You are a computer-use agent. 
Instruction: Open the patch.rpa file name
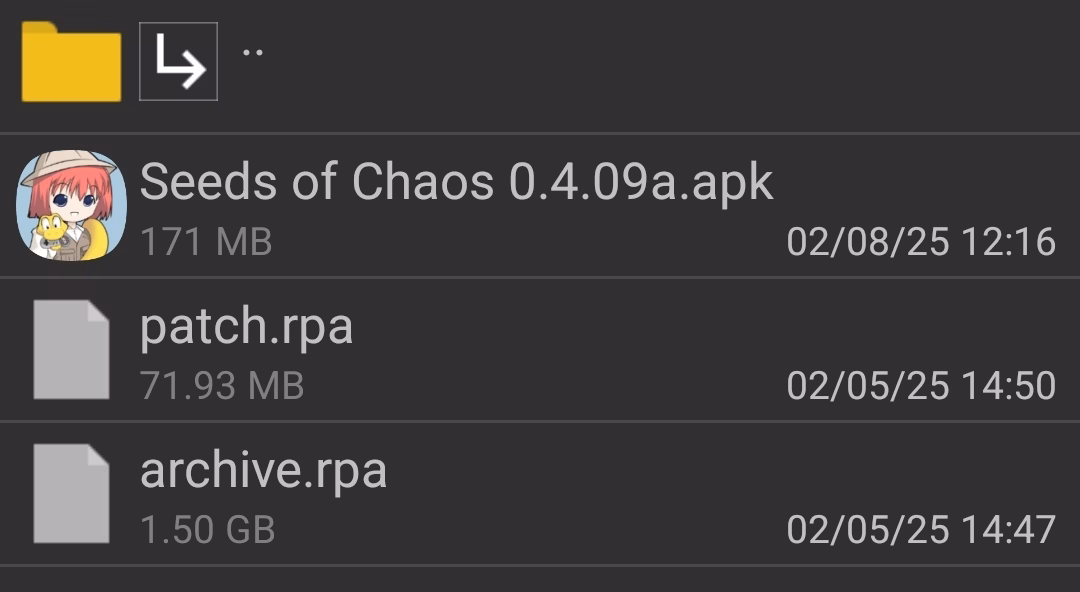click(x=246, y=327)
